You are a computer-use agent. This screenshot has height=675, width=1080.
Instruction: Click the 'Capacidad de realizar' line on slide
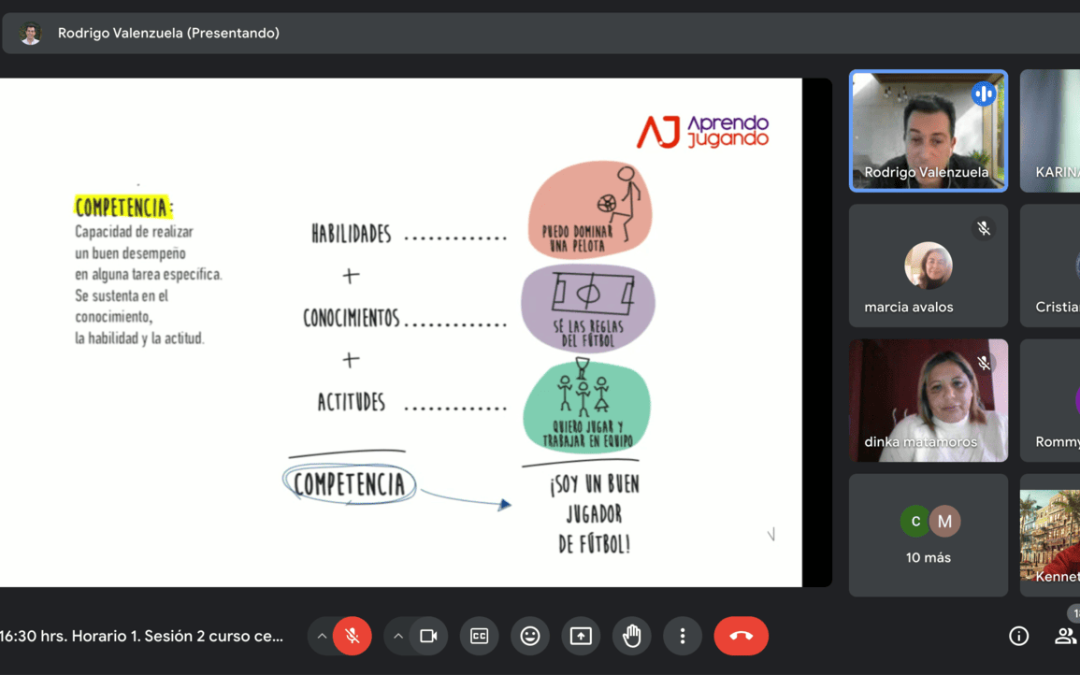tap(134, 231)
